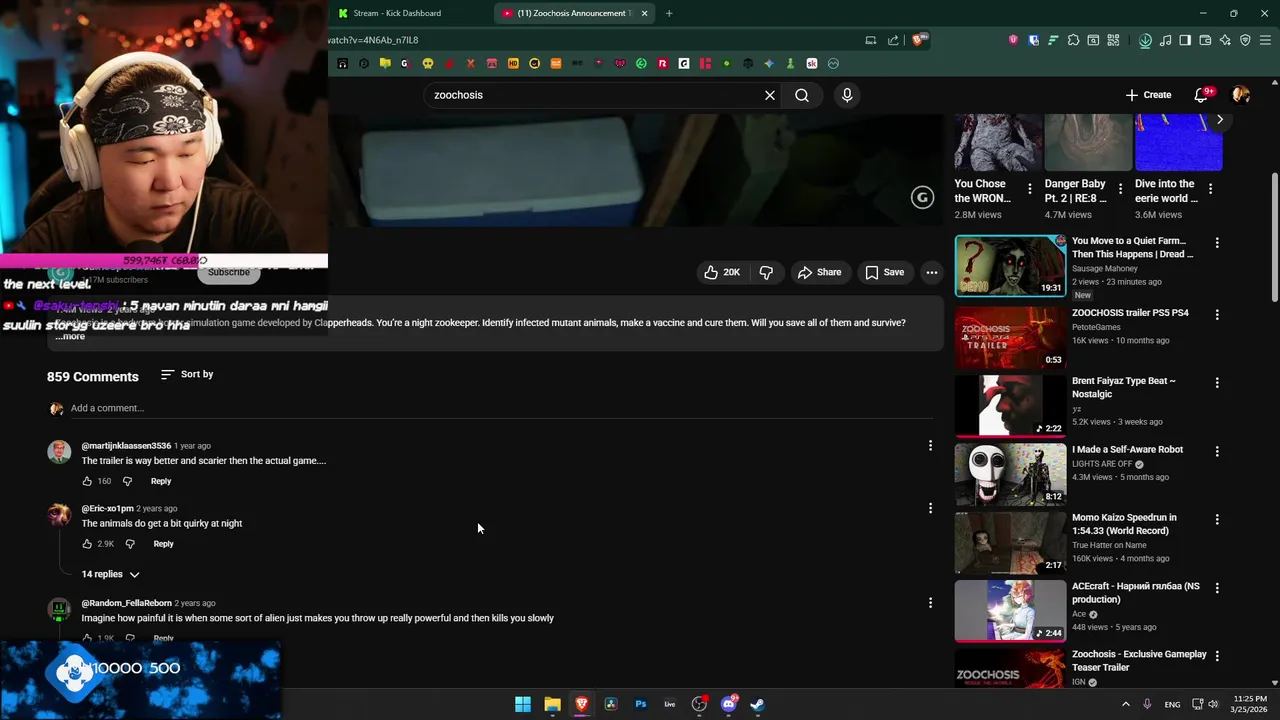The image size is (1280, 720).
Task: Open Zoochosis Exclusive Gameplay Teaser Trailer
Action: pos(1139,660)
